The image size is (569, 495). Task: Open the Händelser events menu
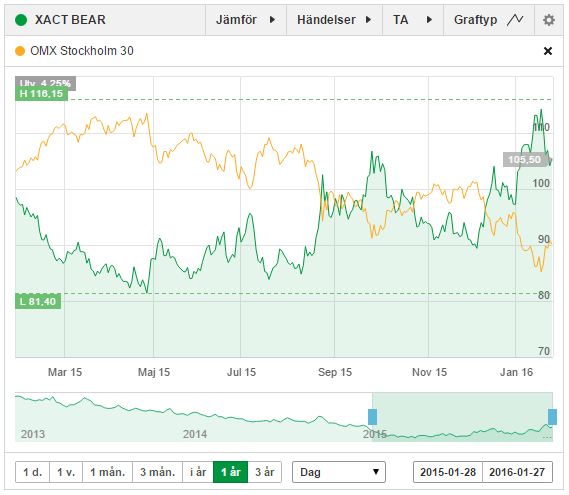click(334, 20)
